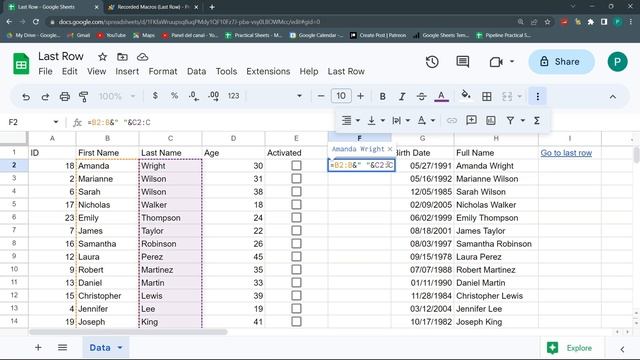Viewport: 640px width, 360px height.
Task: Add a new sheet with plus button
Action: click(38, 348)
